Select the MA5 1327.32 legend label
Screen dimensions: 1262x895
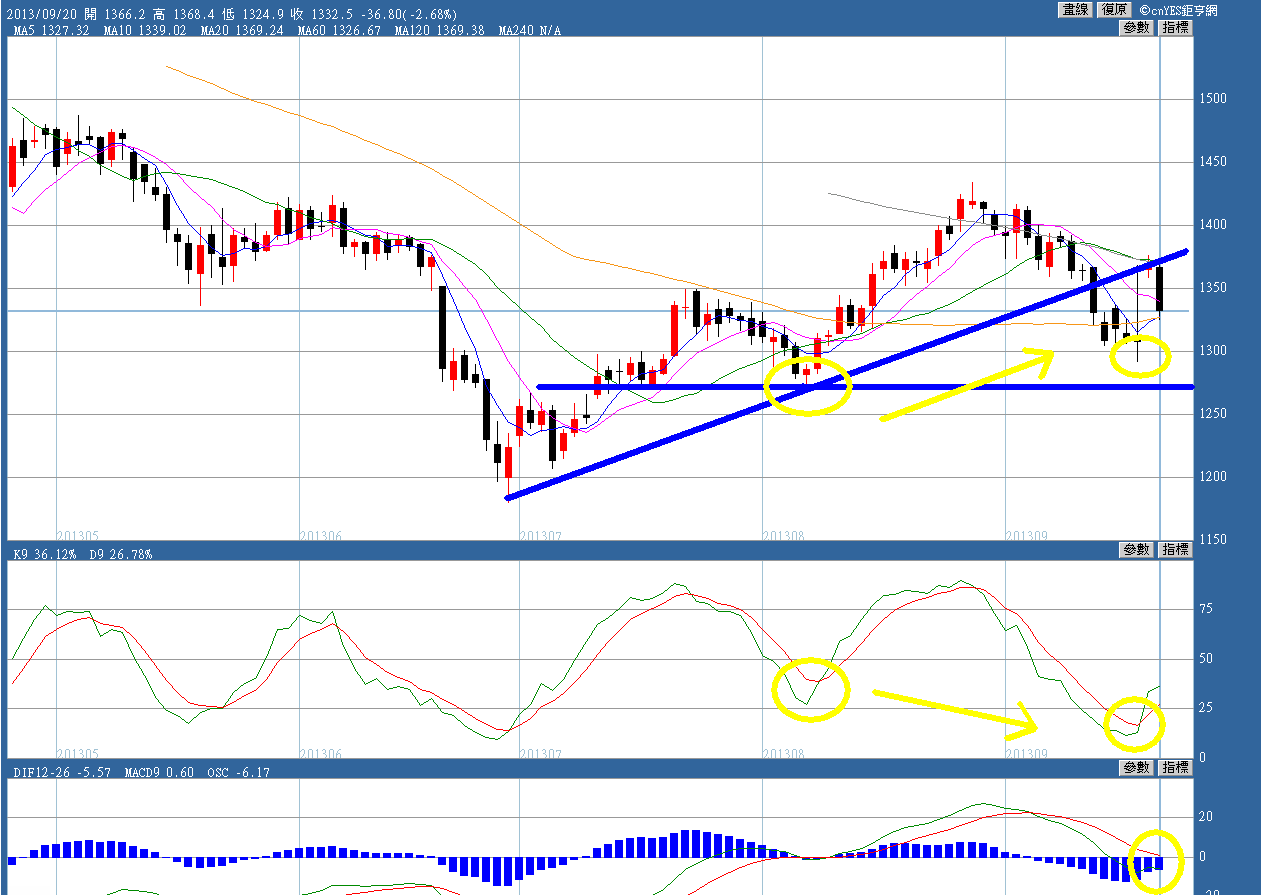click(52, 31)
